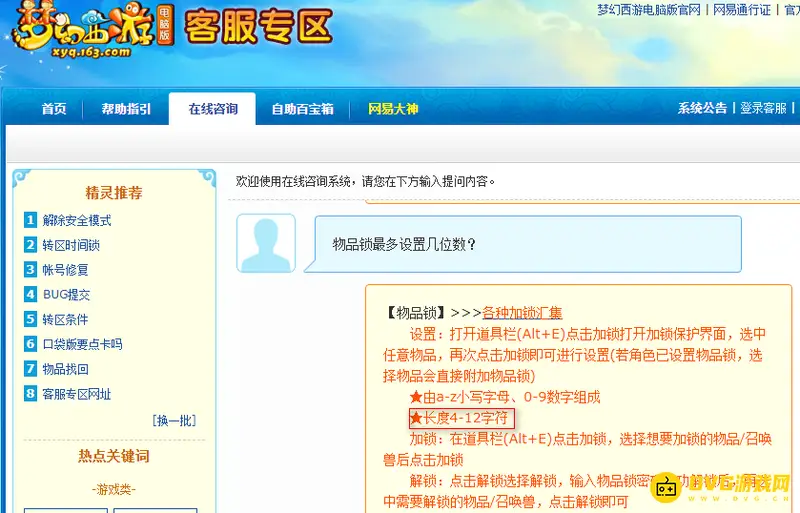Click the question bubble 物品锁最多设置几位数？
This screenshot has height=513, width=800.
point(523,244)
